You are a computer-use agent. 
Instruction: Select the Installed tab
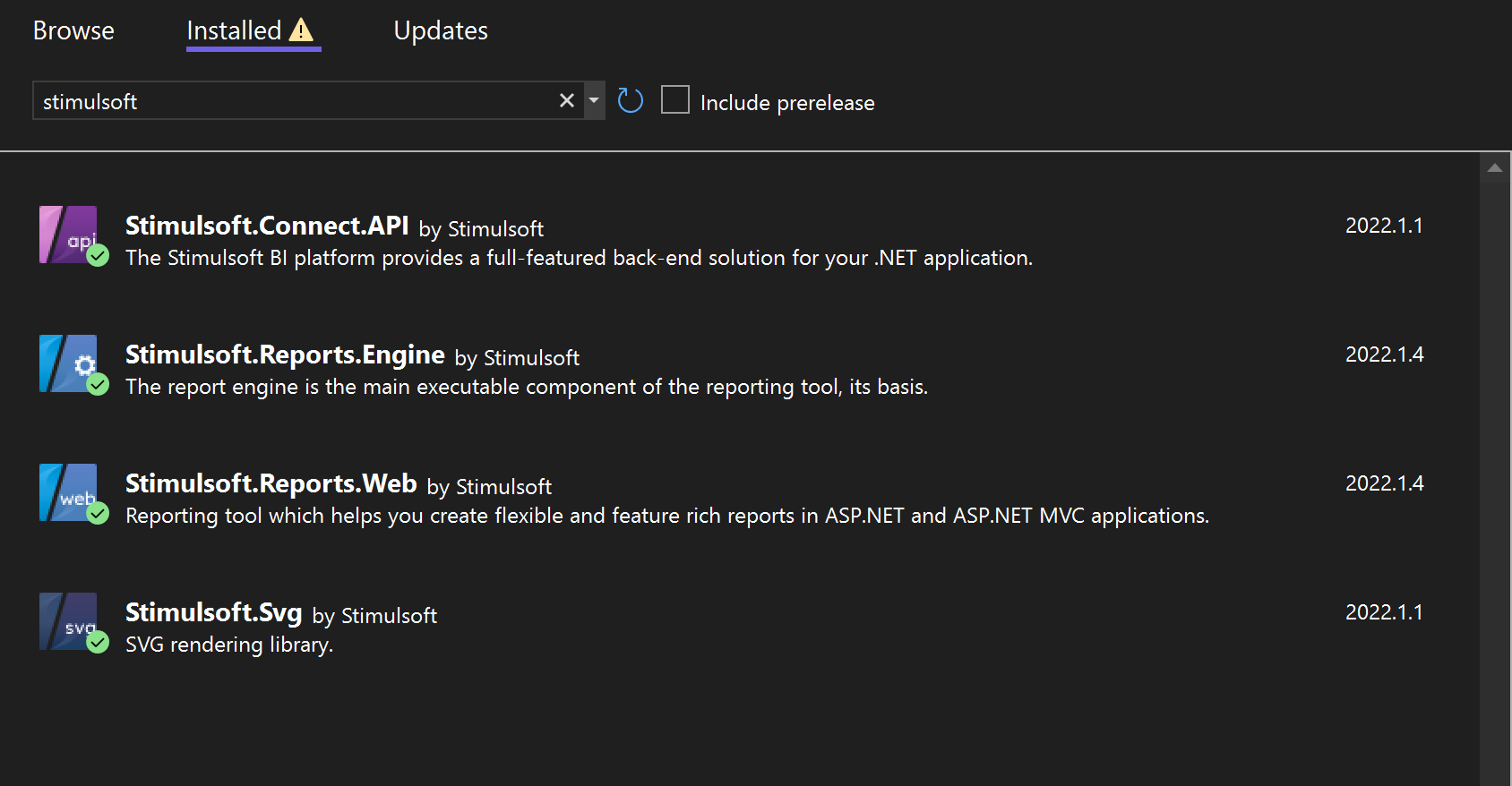(x=234, y=30)
